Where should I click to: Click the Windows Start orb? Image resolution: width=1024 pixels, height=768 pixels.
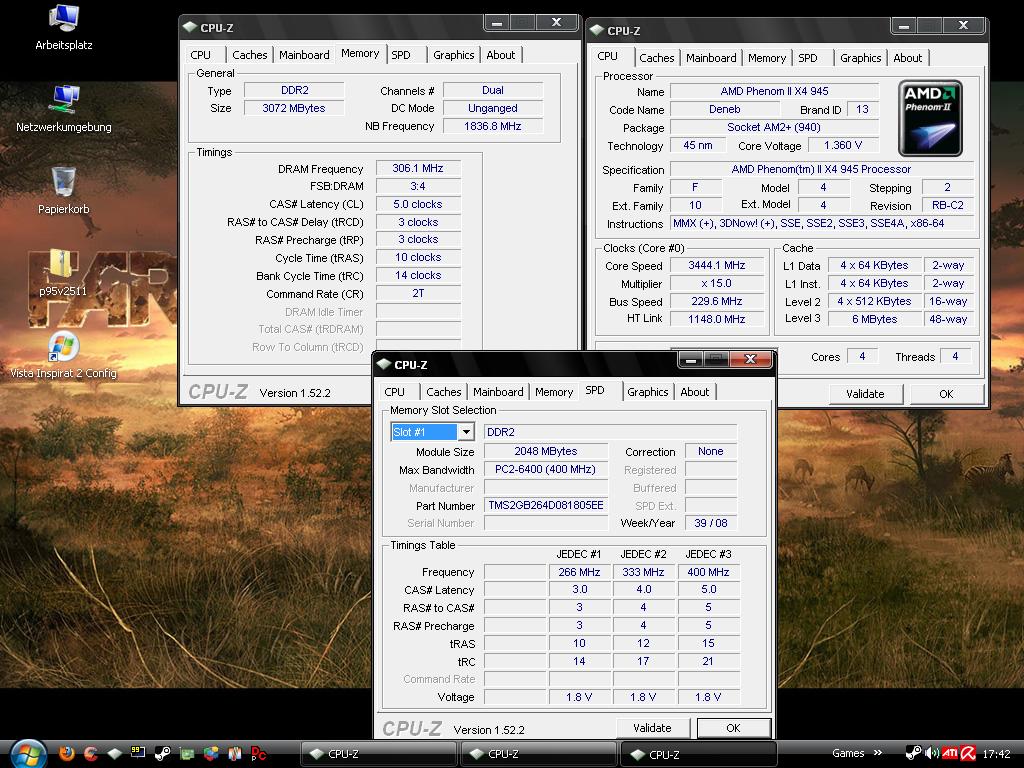pos(27,752)
